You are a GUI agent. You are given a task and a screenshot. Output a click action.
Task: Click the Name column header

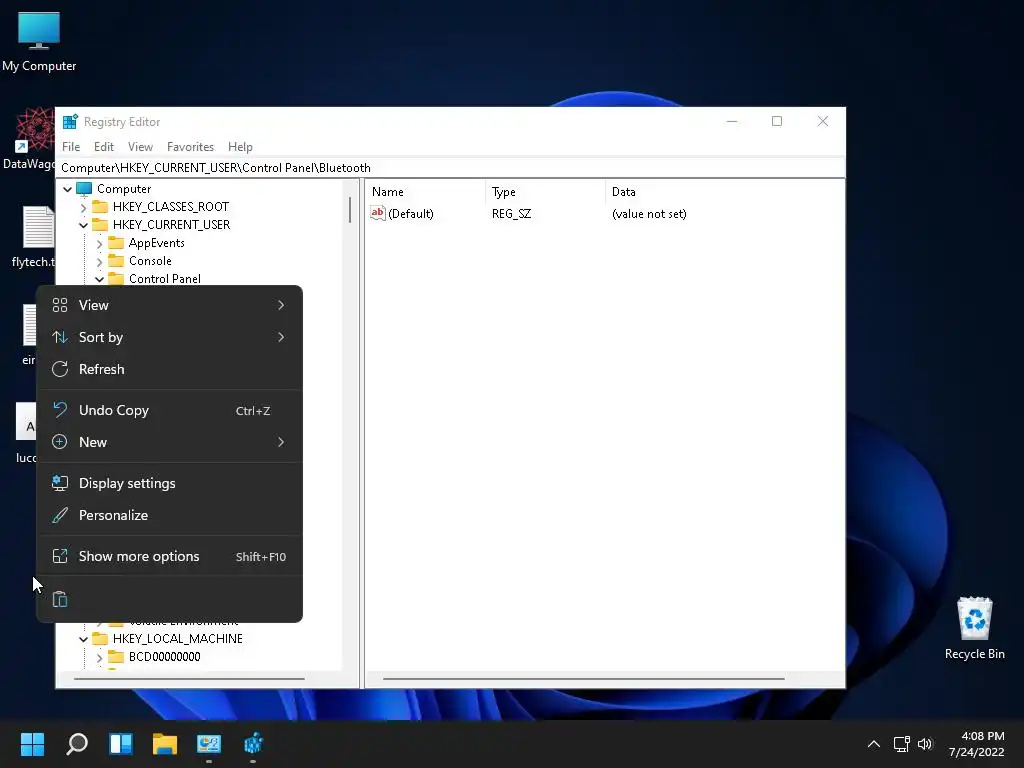click(x=424, y=191)
